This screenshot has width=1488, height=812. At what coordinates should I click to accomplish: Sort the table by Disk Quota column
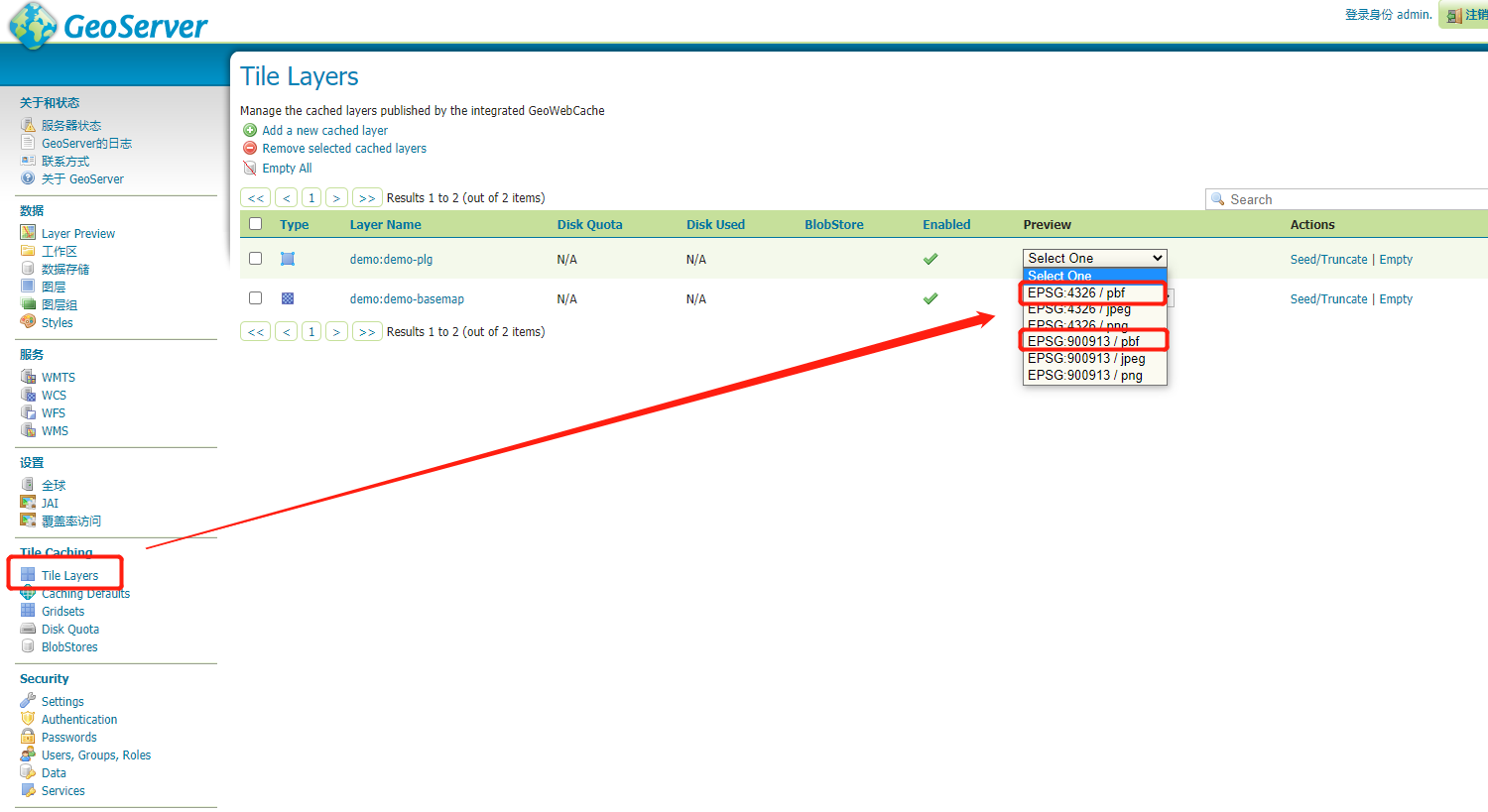tap(589, 225)
